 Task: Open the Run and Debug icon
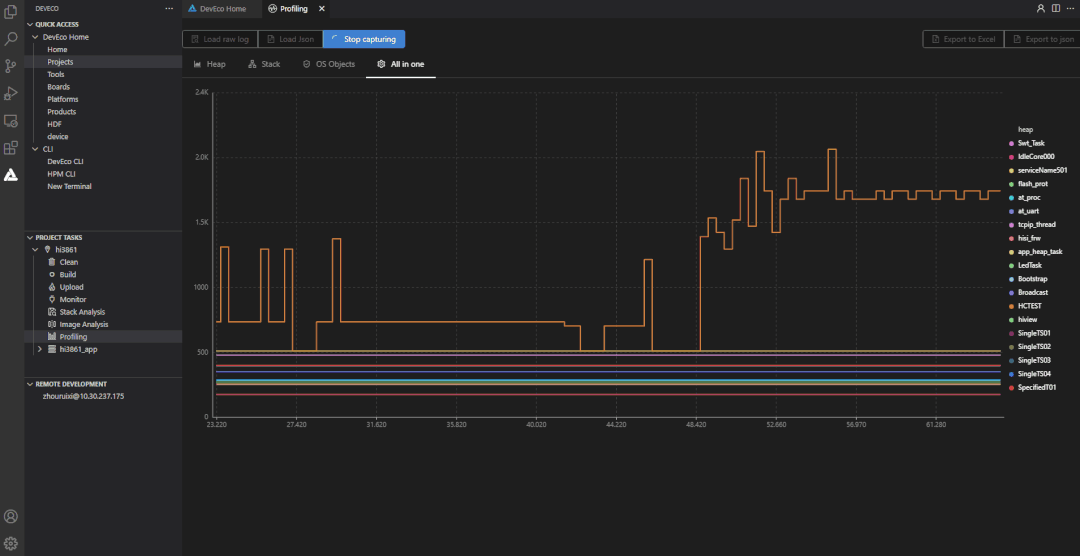[11, 93]
